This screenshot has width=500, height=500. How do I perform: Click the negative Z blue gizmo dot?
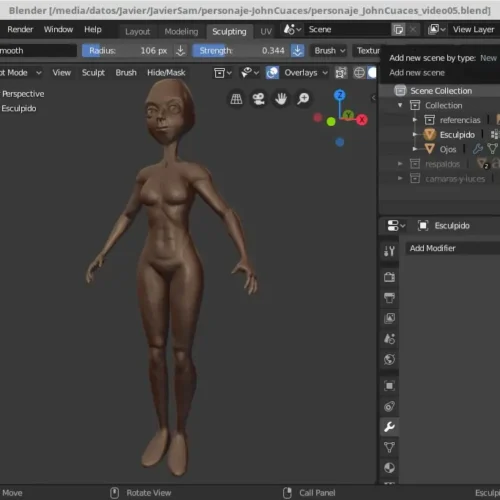pos(340,142)
